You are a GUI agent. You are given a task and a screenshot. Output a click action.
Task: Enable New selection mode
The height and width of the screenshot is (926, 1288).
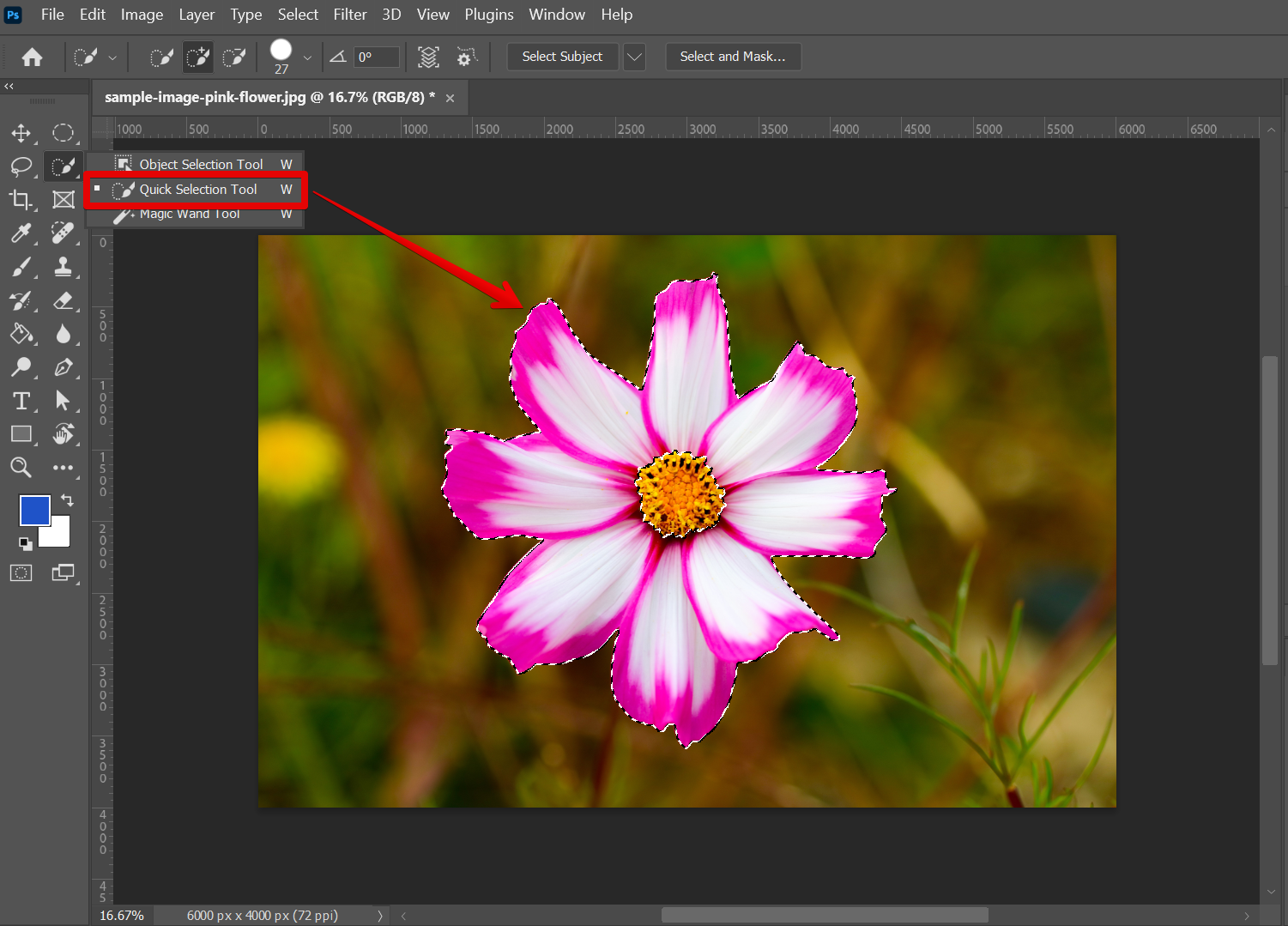pyautogui.click(x=161, y=57)
